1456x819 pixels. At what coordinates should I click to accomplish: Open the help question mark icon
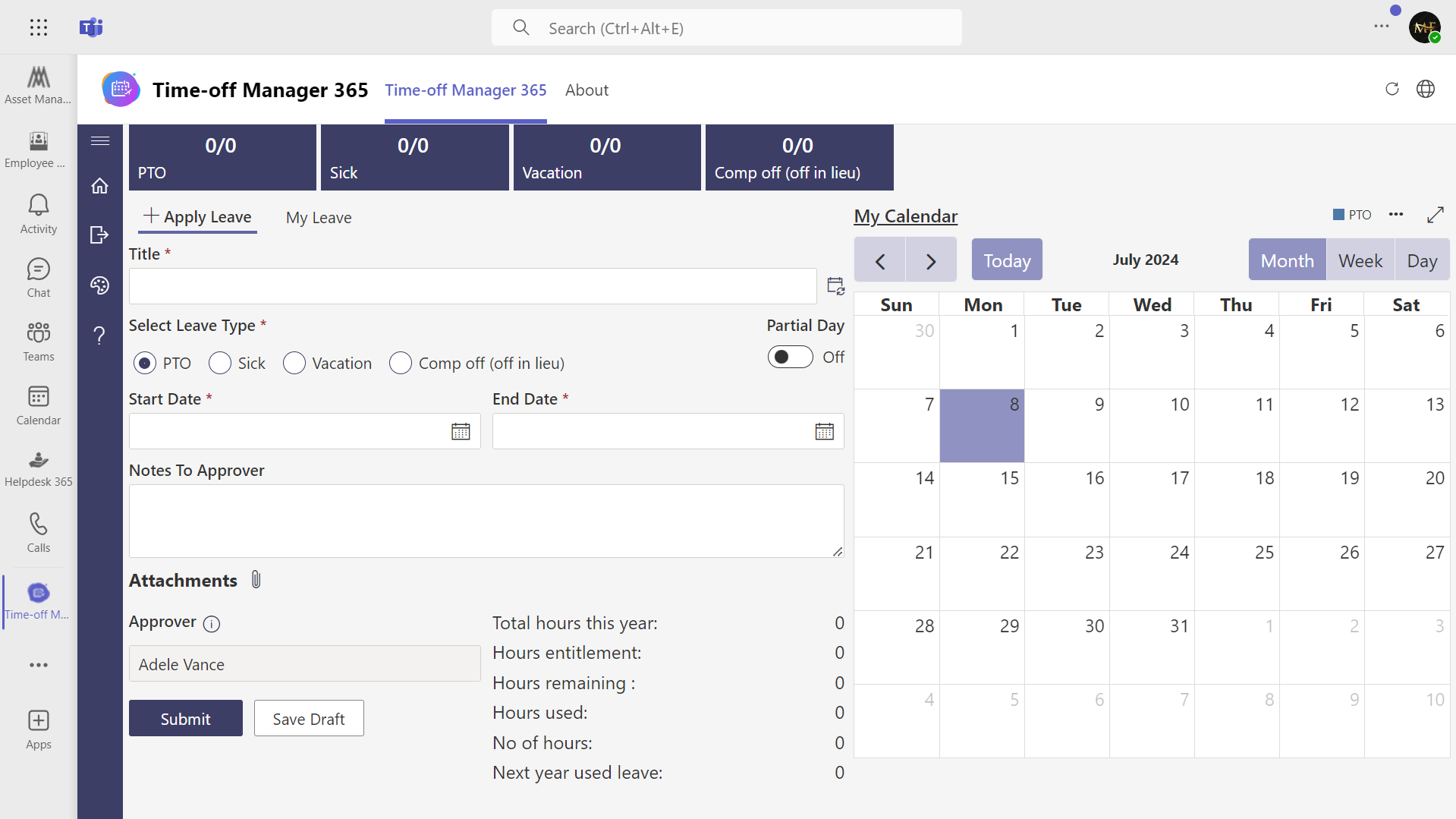coord(100,335)
